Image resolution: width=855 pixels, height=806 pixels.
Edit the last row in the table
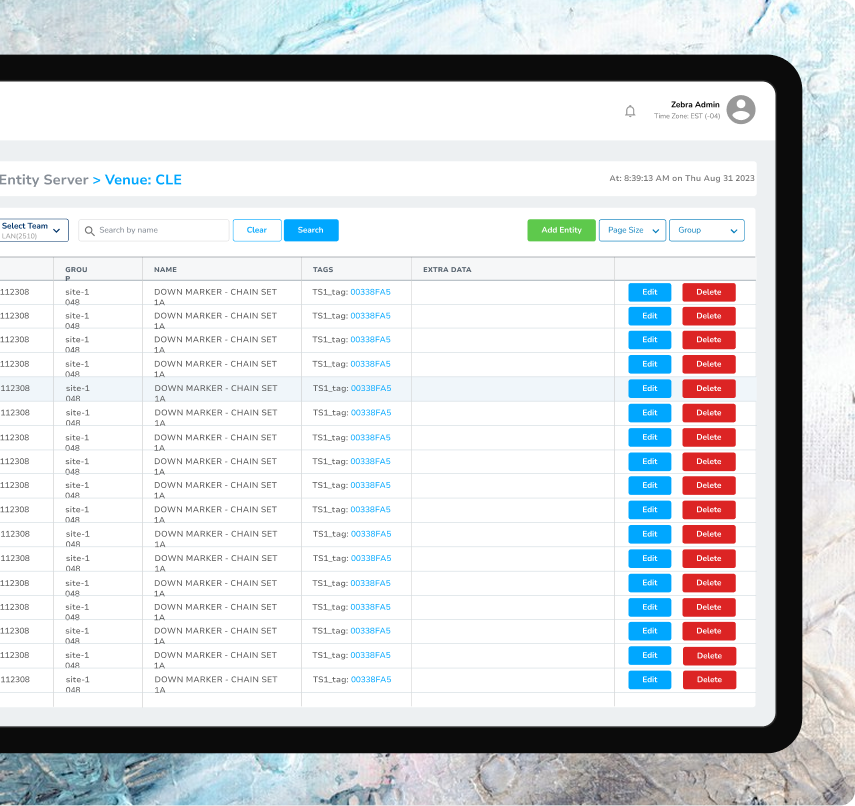[649, 679]
